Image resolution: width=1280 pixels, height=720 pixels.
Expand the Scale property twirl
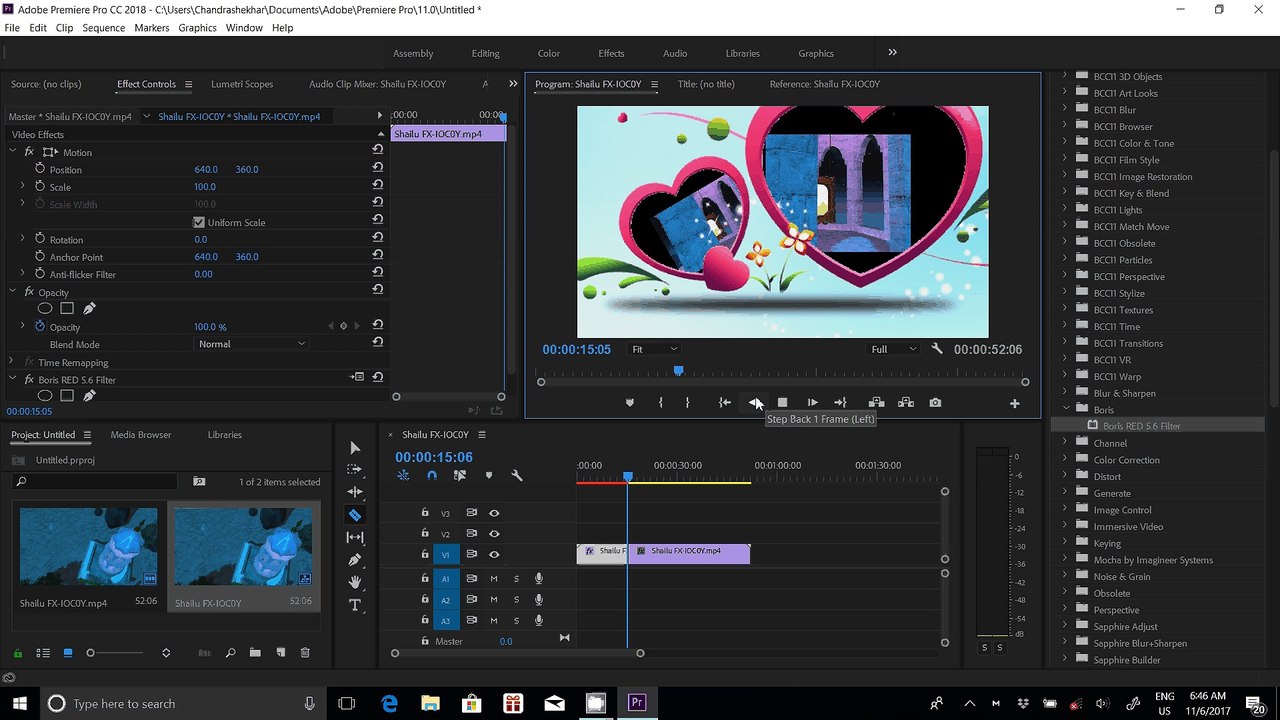[22, 186]
